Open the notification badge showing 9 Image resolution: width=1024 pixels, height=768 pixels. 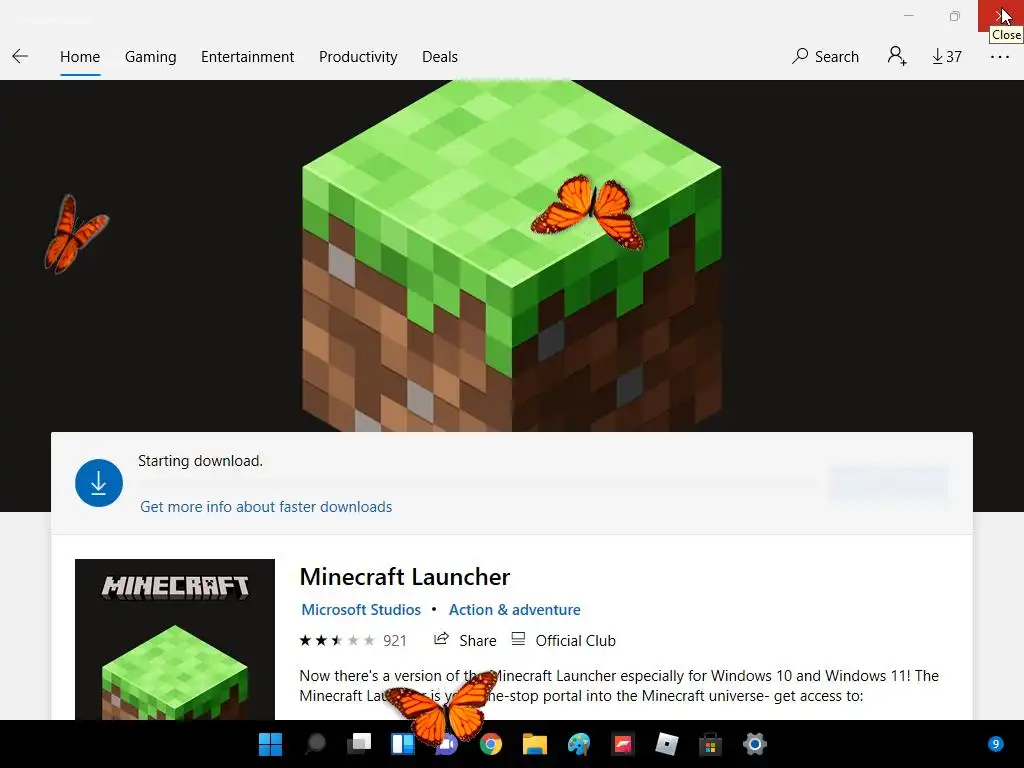[995, 744]
